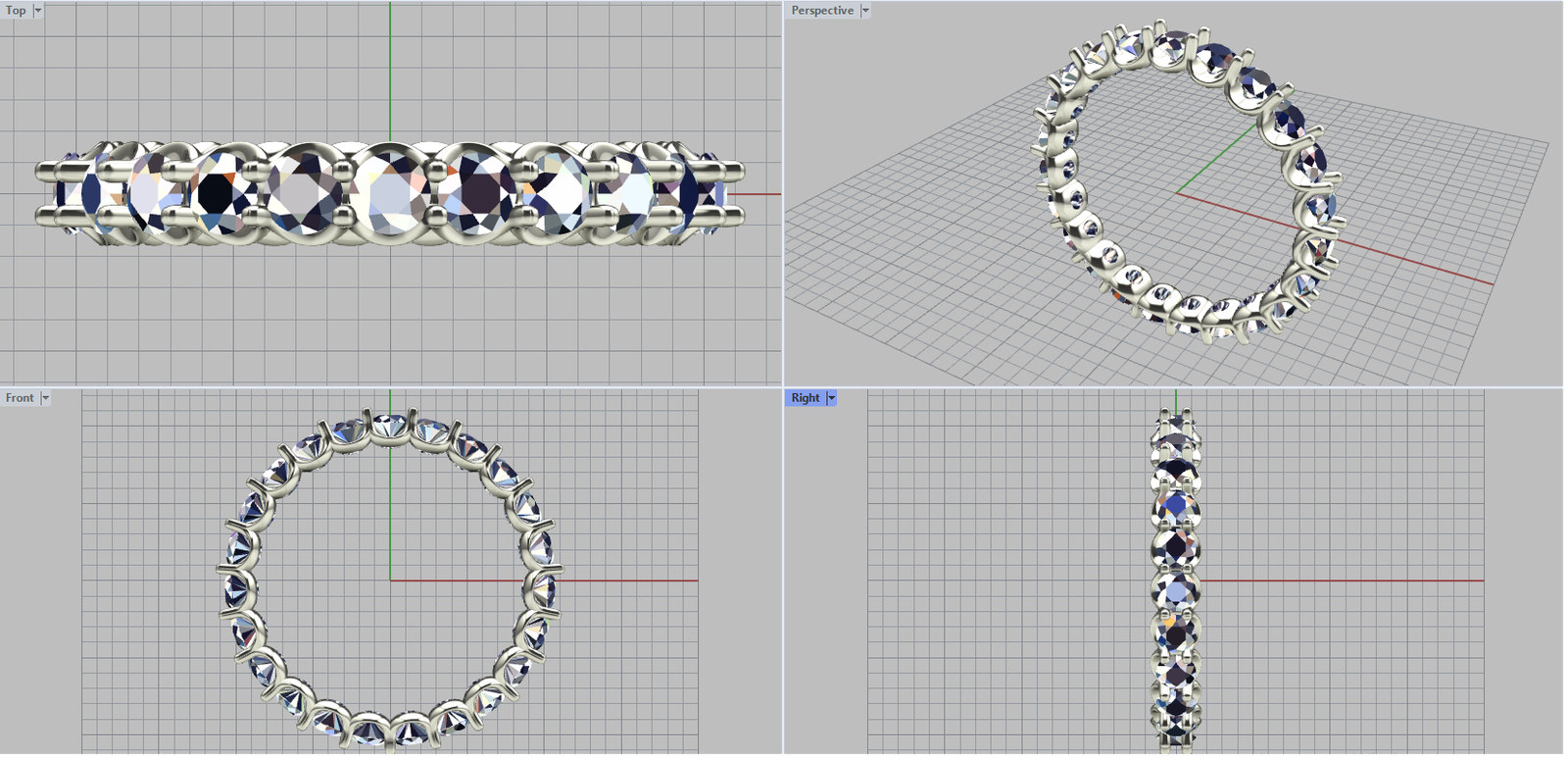Open the Top viewport dropdown arrow

tap(38, 11)
